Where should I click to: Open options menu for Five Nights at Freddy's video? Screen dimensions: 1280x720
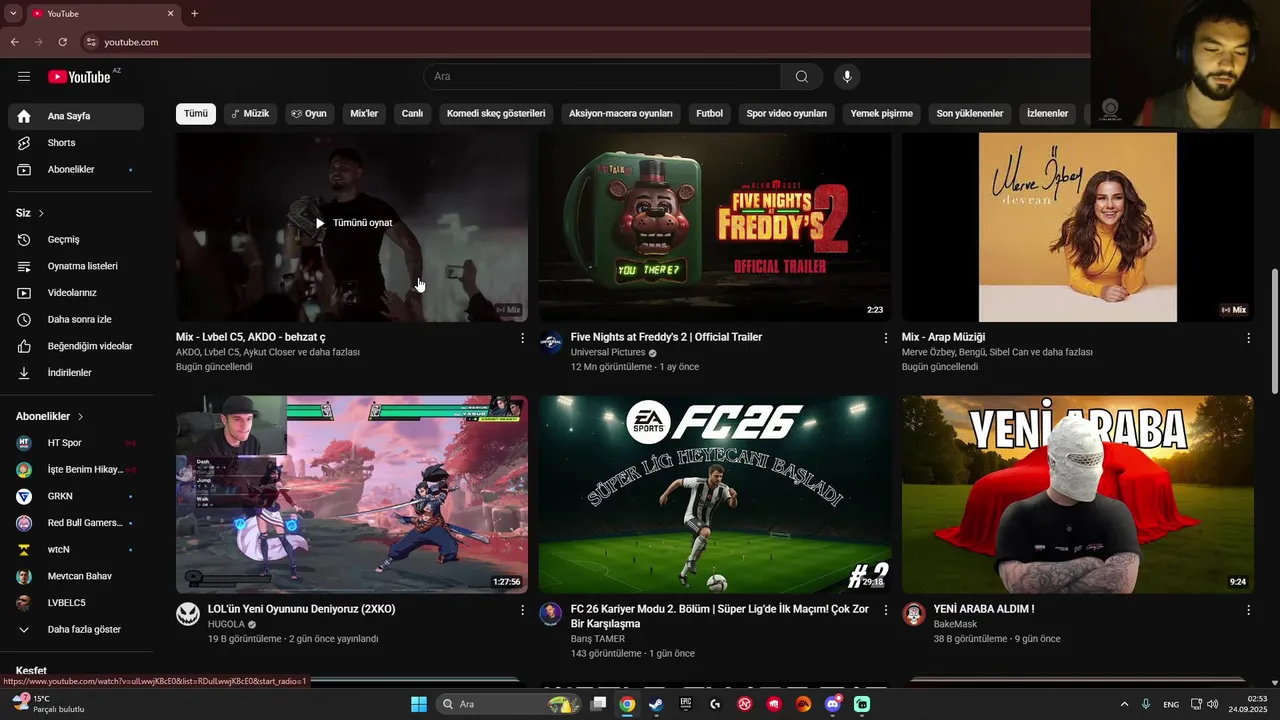885,338
